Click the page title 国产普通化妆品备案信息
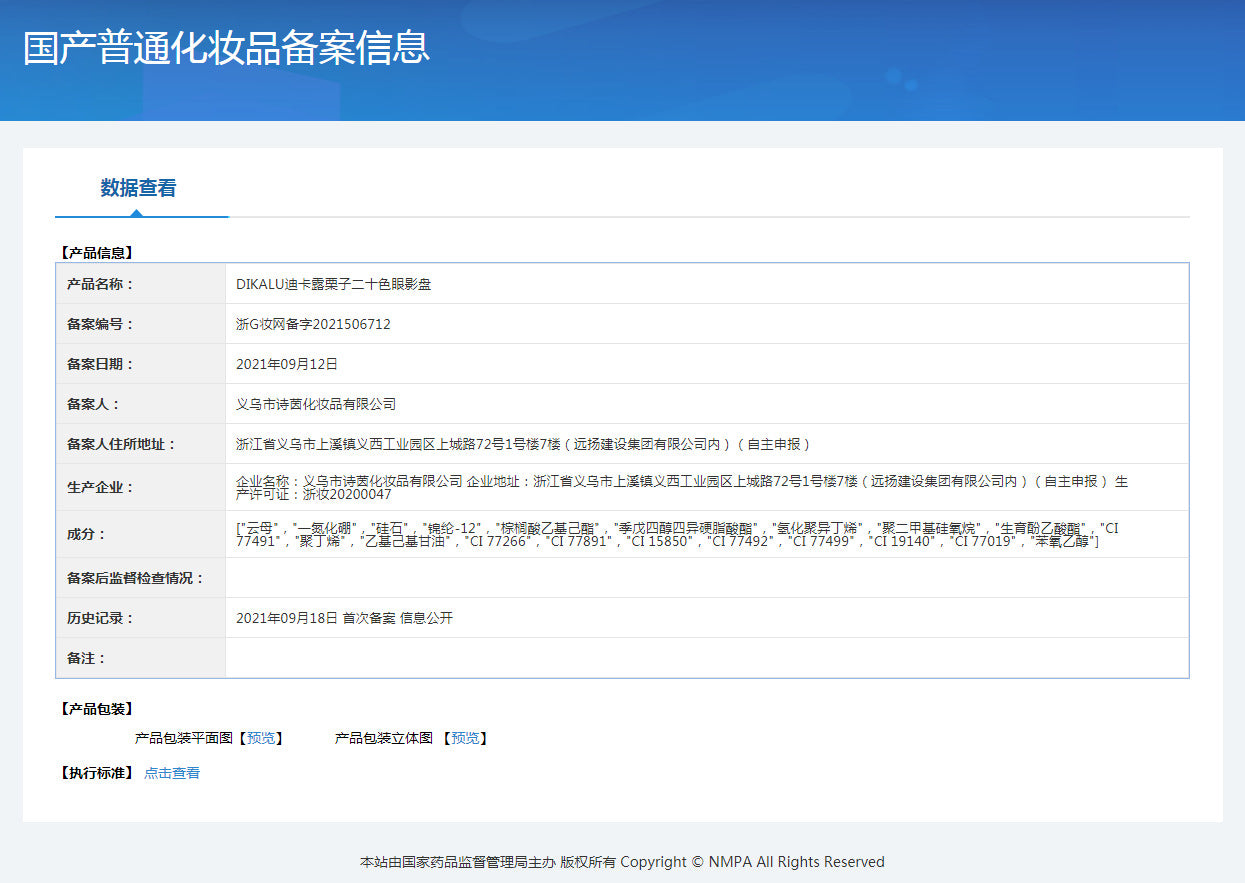Screen dimensions: 1245x883 pos(227,48)
